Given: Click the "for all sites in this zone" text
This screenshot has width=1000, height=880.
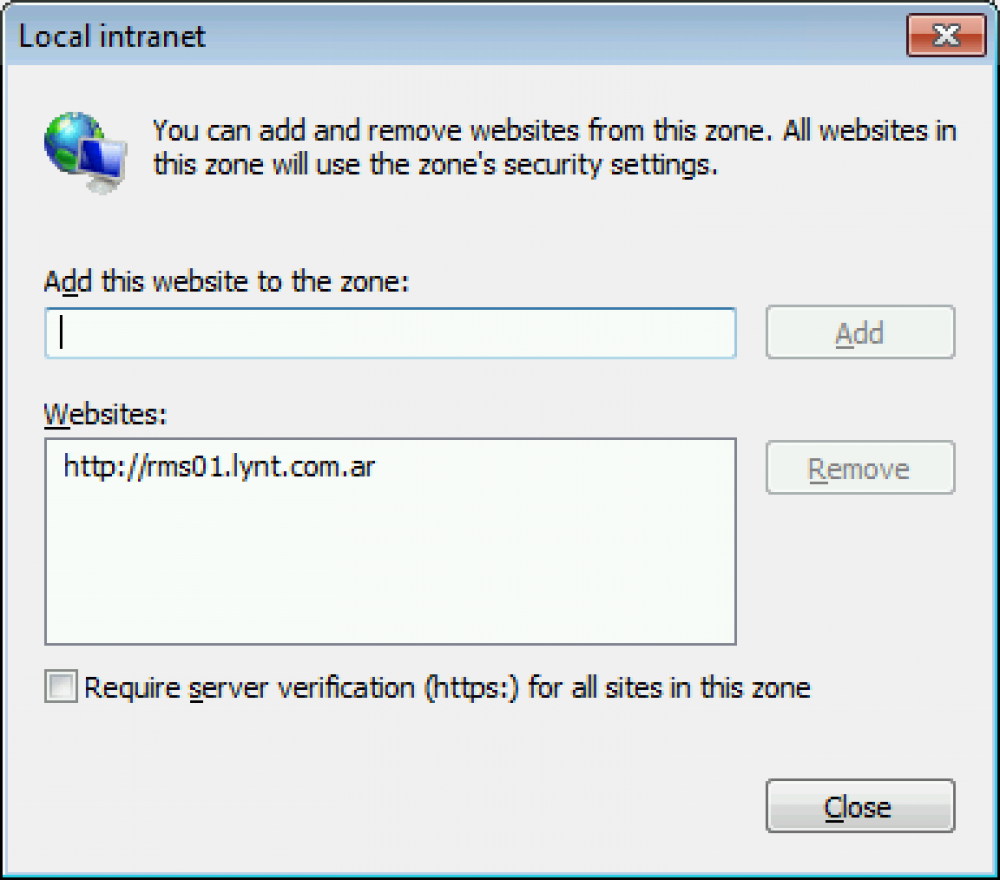Looking at the screenshot, I should tap(669, 688).
